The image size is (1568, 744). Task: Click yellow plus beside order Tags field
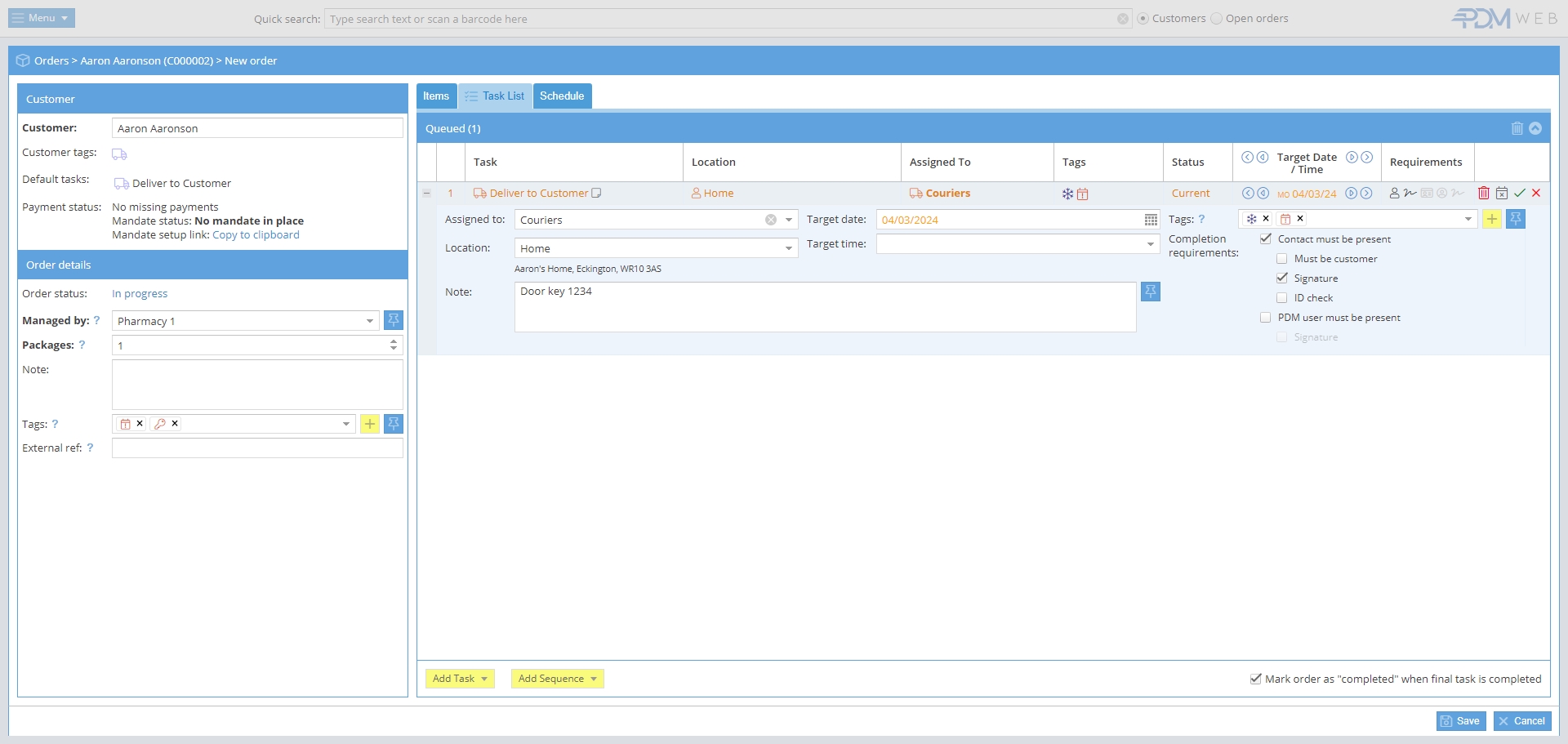[370, 424]
